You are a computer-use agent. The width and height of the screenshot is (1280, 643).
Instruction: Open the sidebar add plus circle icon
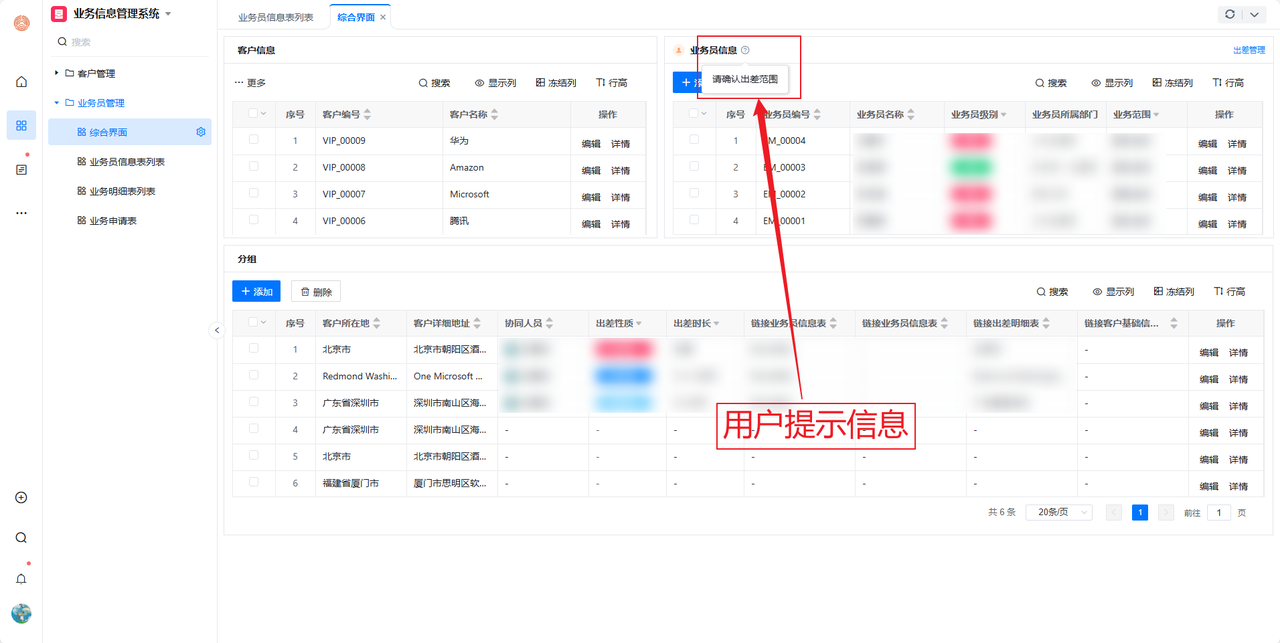point(21,498)
